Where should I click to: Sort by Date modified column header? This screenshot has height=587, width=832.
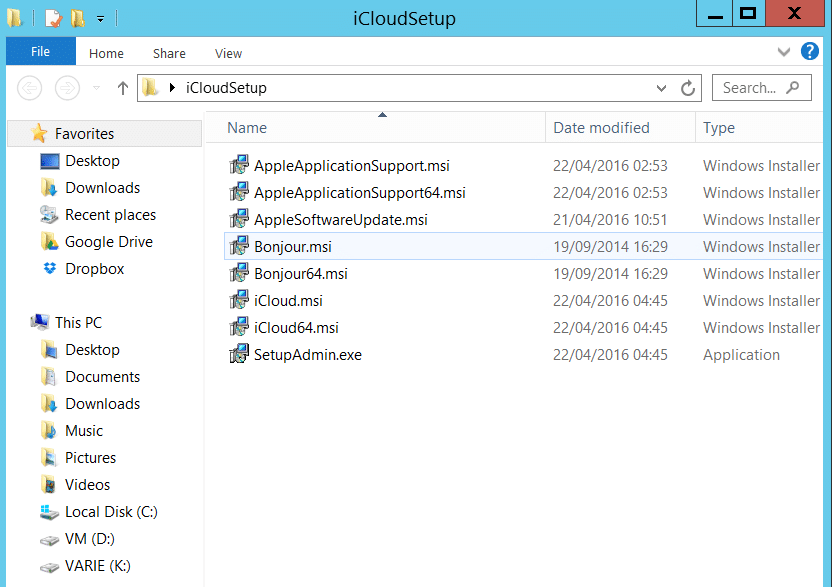(x=620, y=127)
